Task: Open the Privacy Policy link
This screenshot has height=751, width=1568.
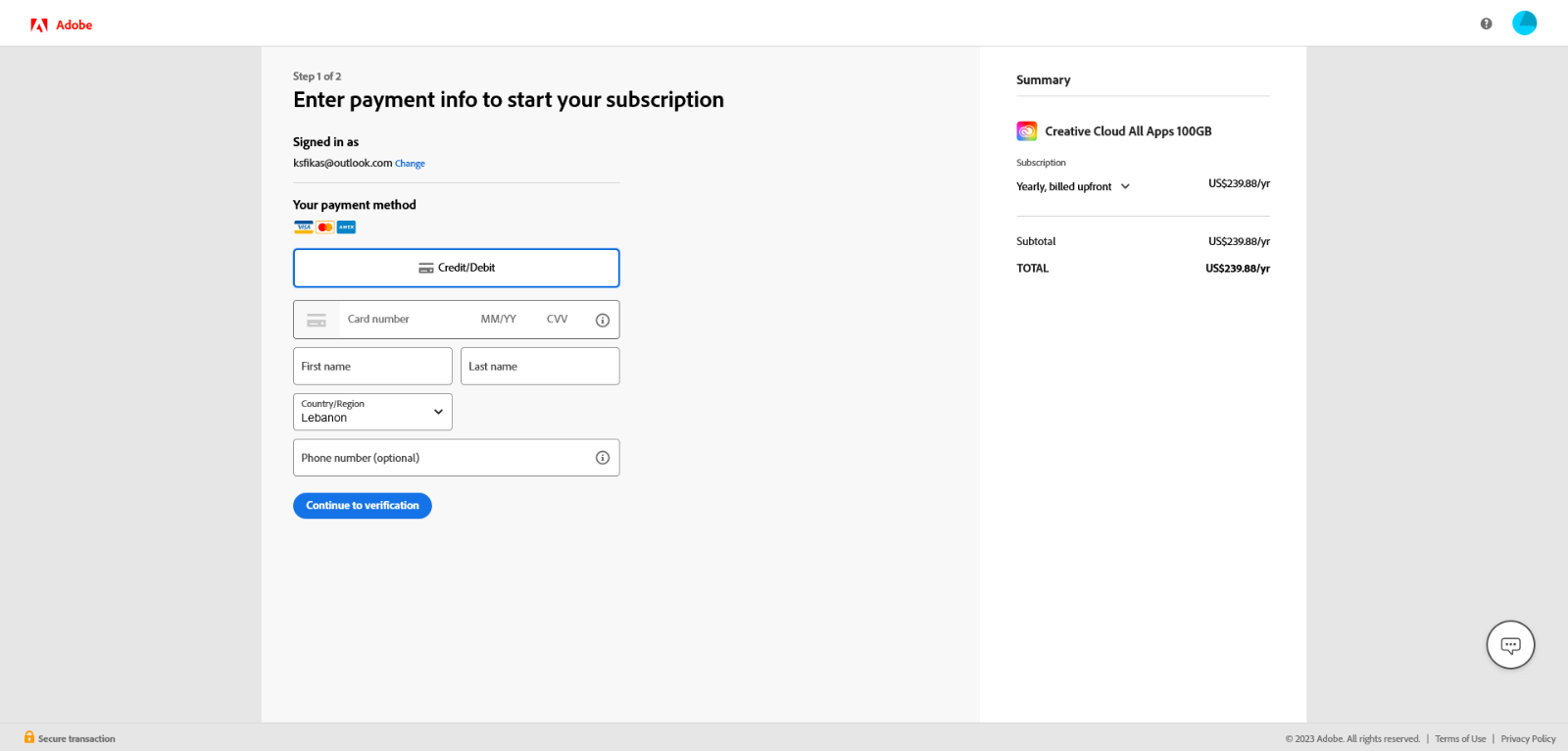Action: [1528, 739]
